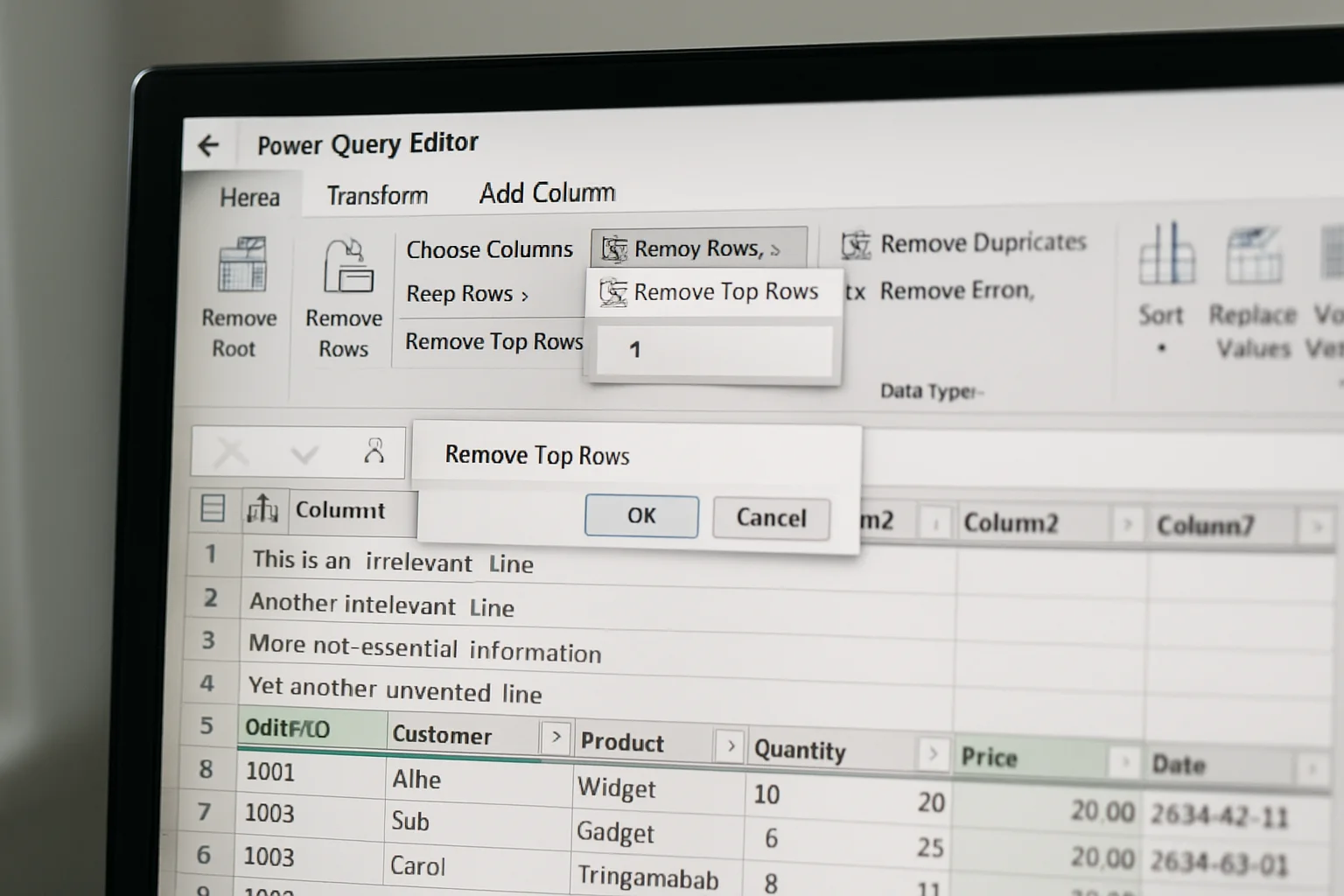
Task: Click the data type icon beside Columnt
Action: pyautogui.click(x=262, y=508)
